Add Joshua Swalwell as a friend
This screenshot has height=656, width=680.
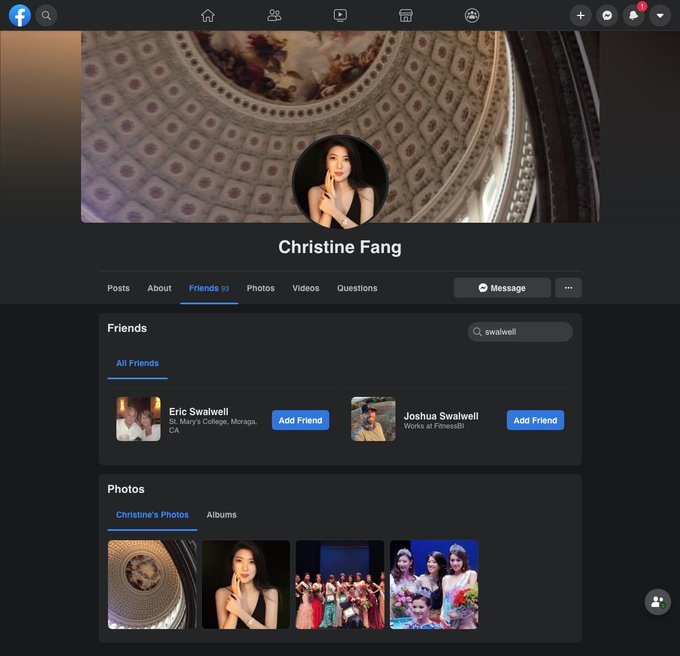(x=535, y=420)
